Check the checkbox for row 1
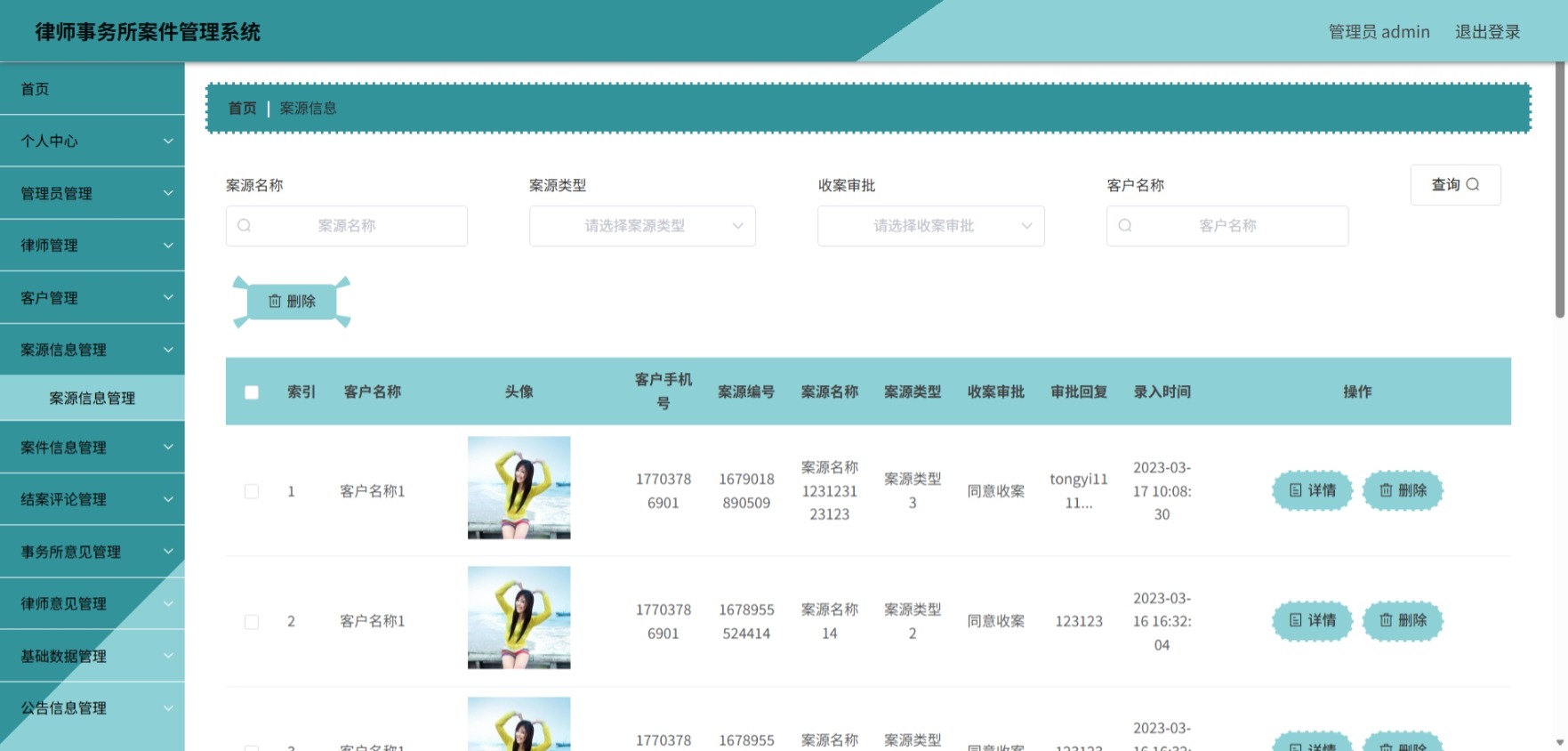1568x751 pixels. (x=252, y=491)
